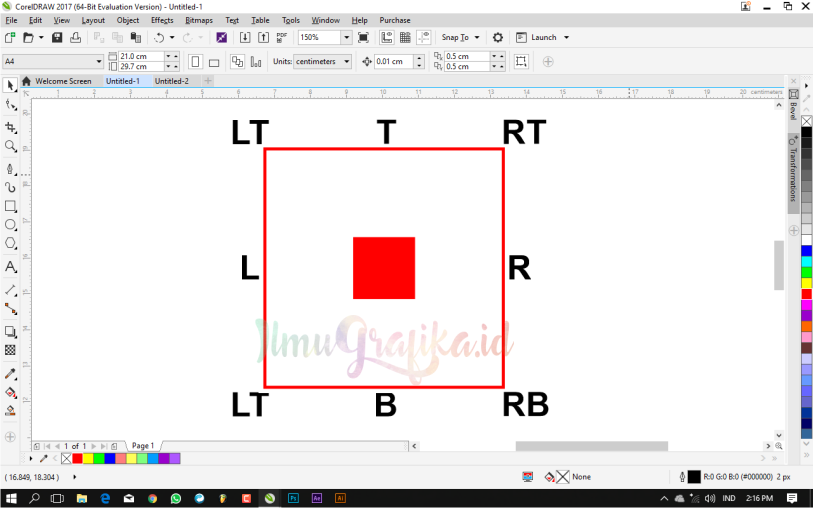This screenshot has width=813, height=508.
Task: Click the Publish to PDF icon
Action: (282, 37)
